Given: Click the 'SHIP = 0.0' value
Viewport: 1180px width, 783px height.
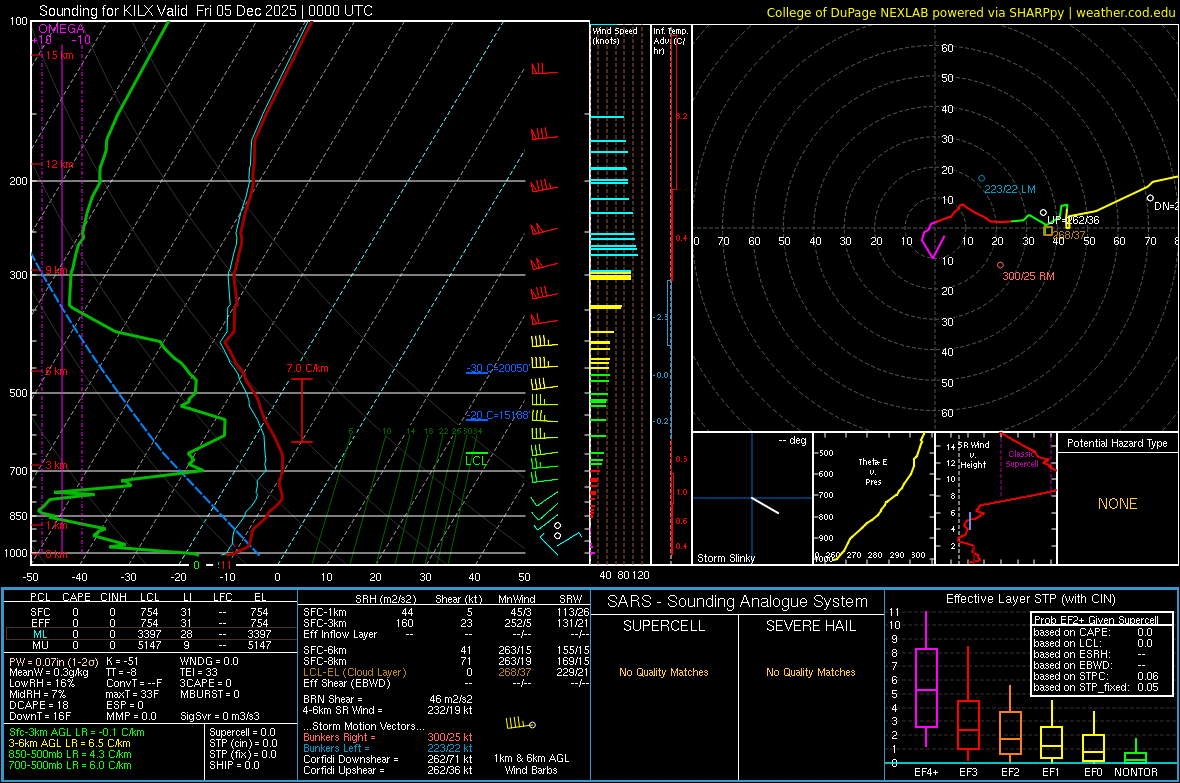Looking at the screenshot, I should 234,765.
